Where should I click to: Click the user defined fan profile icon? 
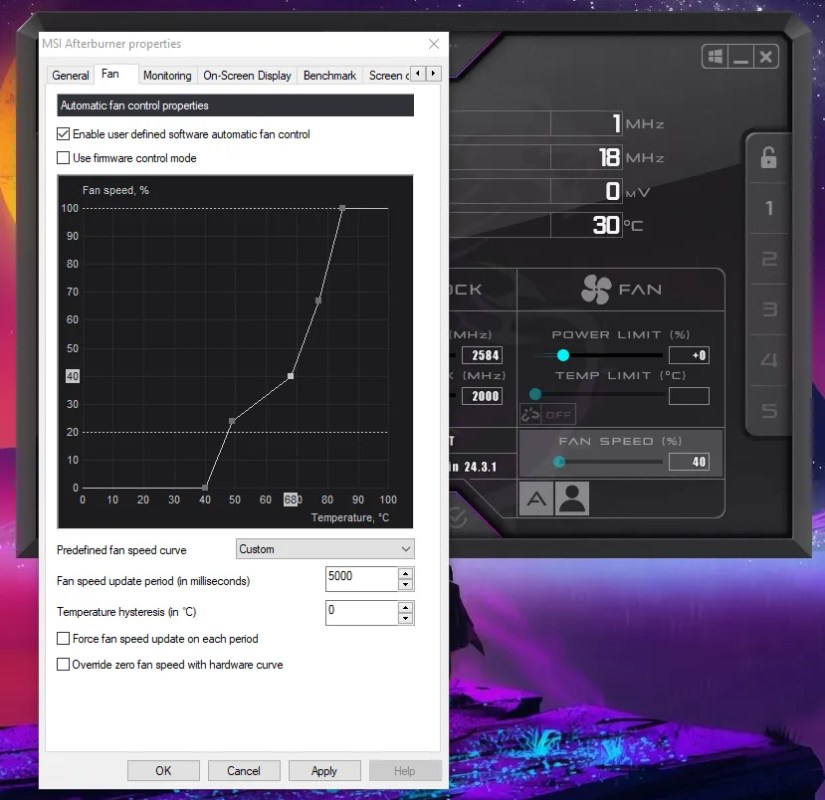572,498
